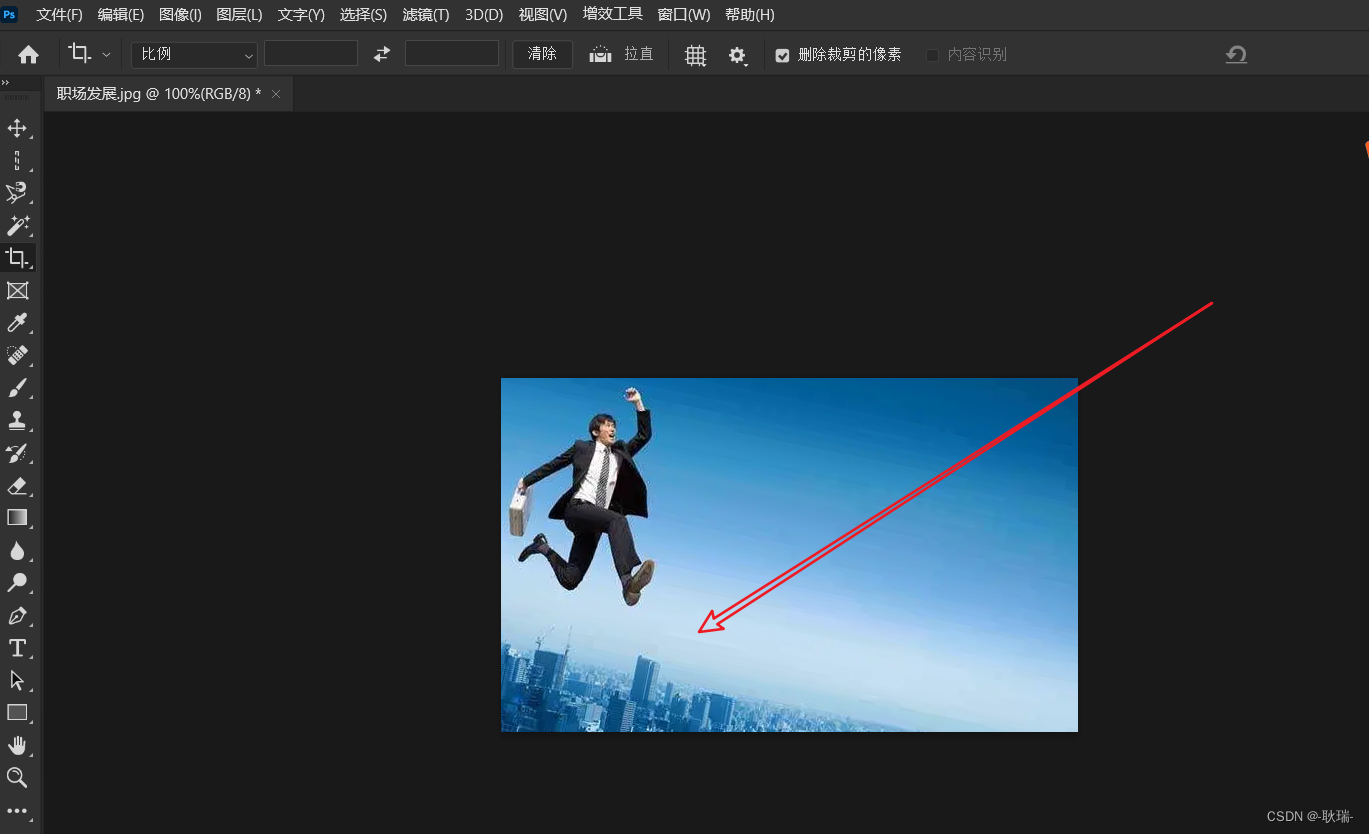Expand the toolbar with double-arrow toggle

[x=5, y=83]
